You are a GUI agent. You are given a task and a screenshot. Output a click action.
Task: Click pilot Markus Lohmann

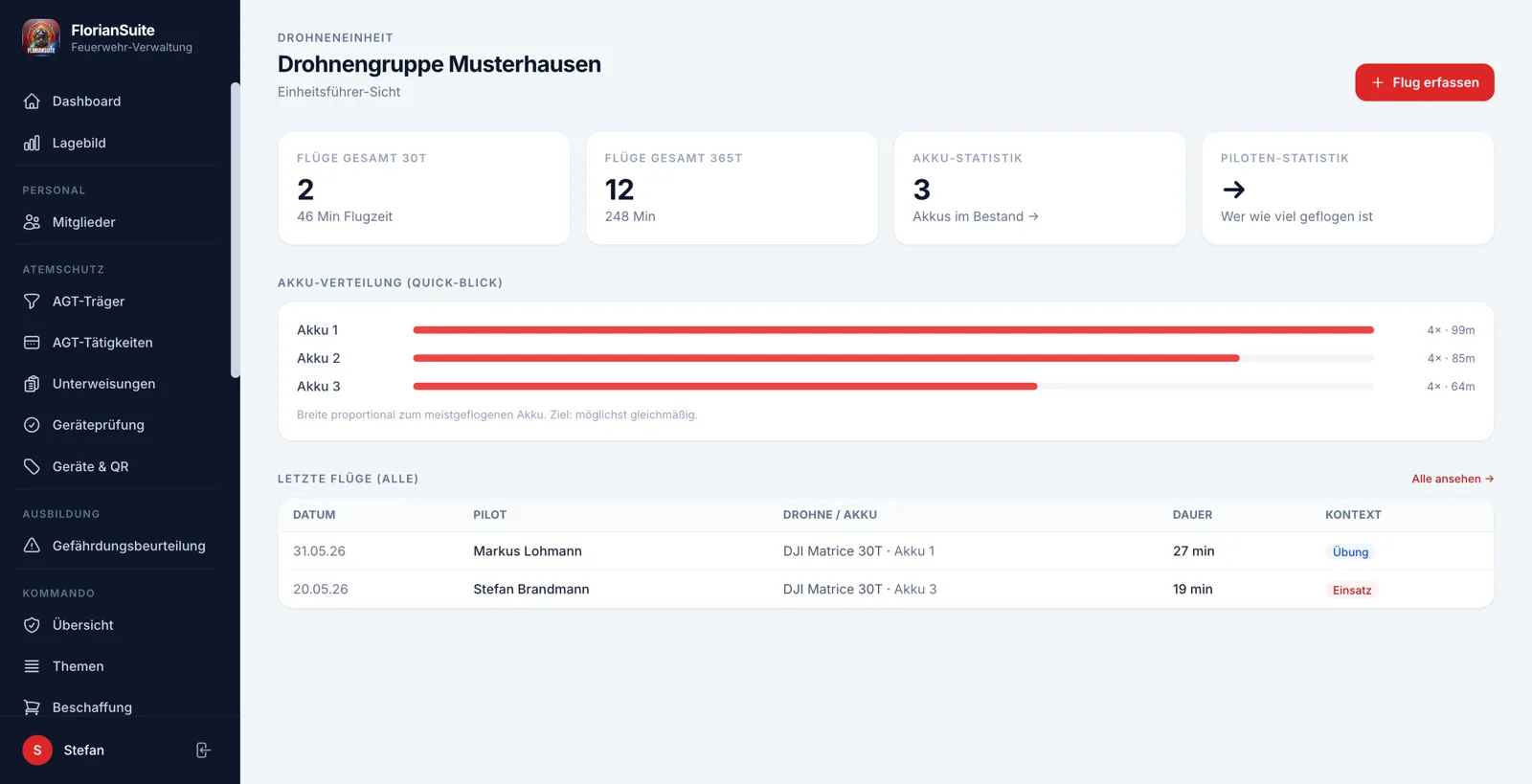pos(528,551)
